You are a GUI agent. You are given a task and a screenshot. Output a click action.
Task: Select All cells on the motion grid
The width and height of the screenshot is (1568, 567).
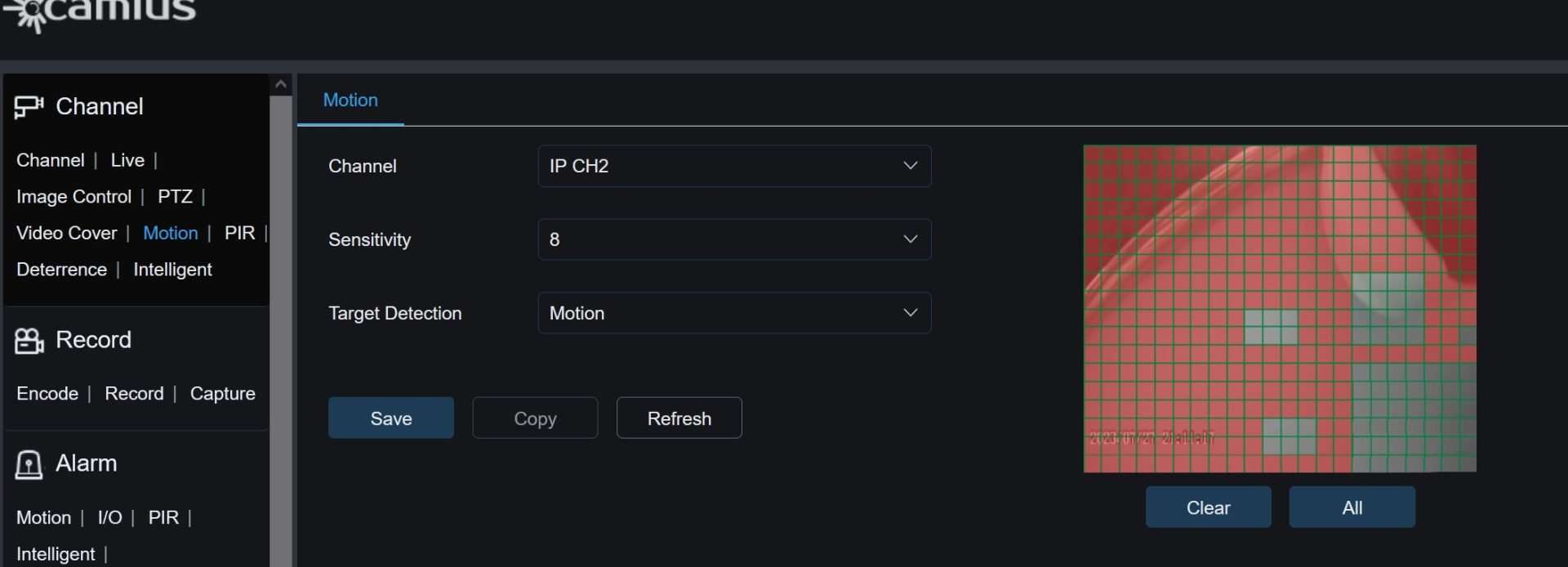(x=1352, y=507)
